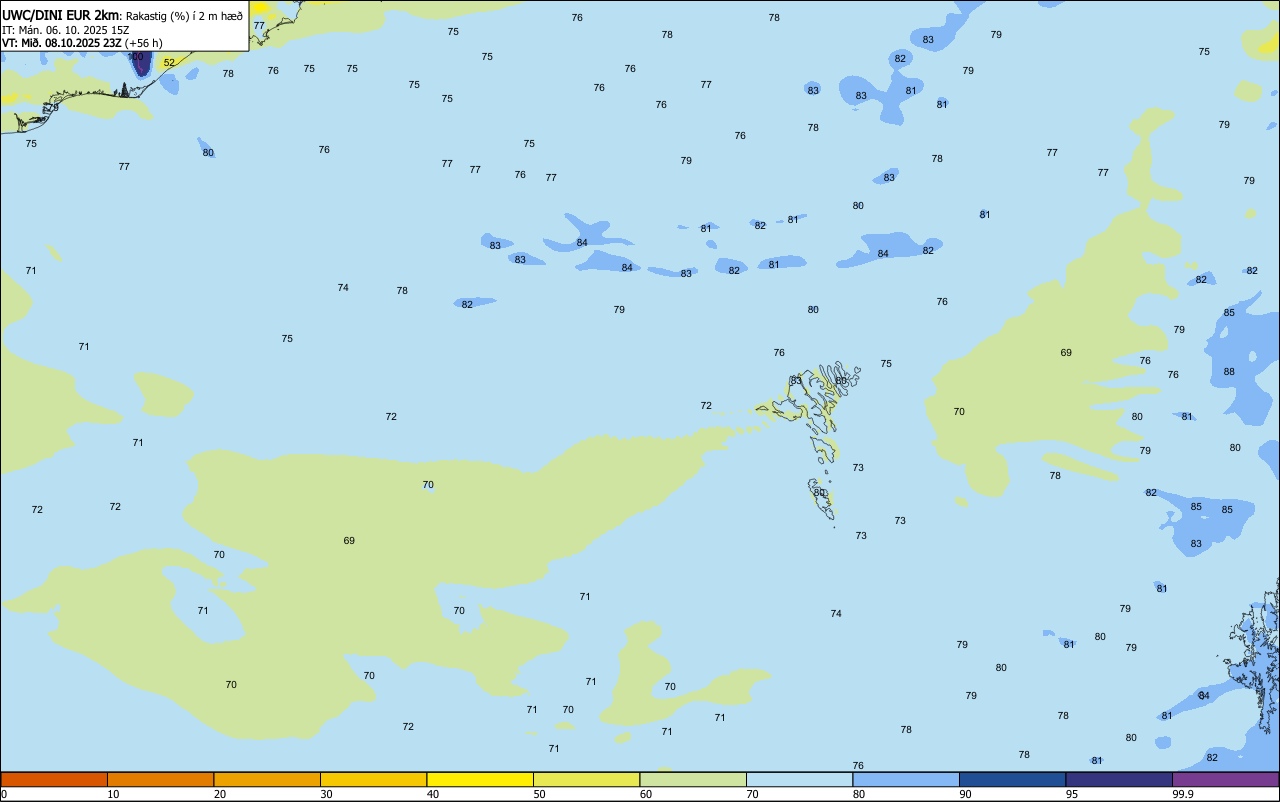This screenshot has width=1280, height=802.
Task: Select the 20–30 amber legend swatch
Action: click(x=267, y=779)
